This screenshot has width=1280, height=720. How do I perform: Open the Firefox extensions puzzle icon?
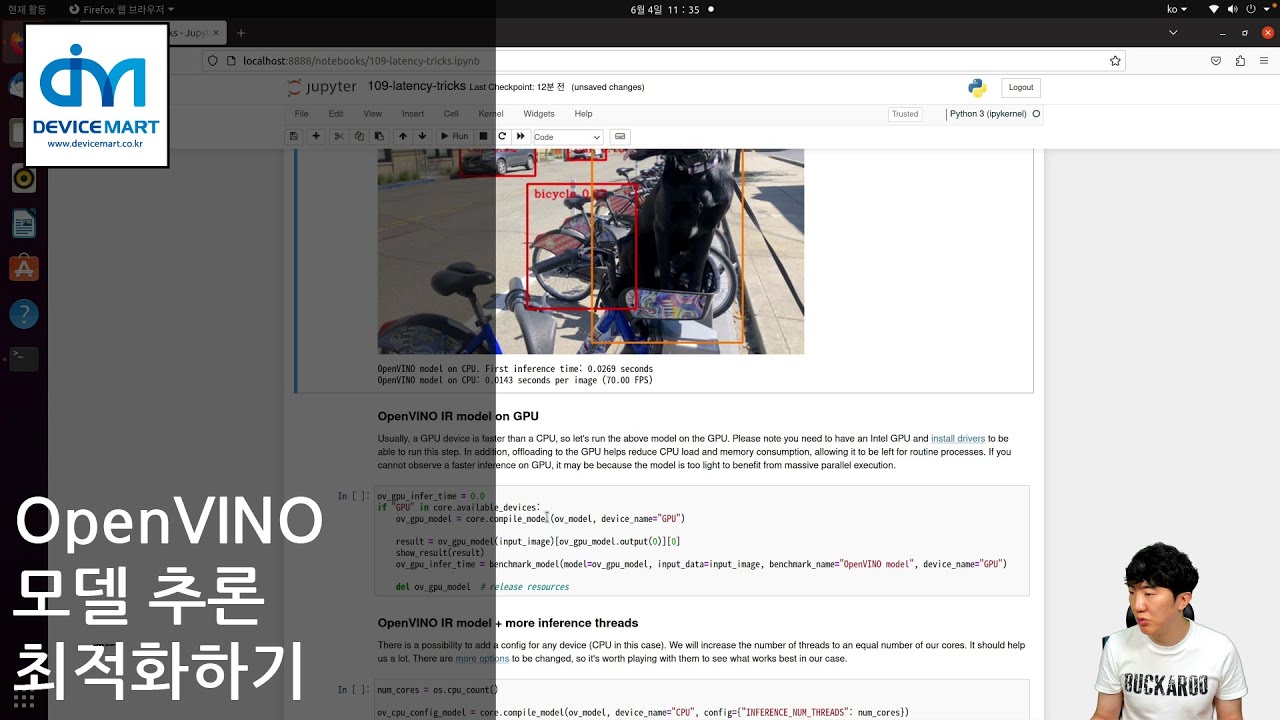click(1240, 60)
